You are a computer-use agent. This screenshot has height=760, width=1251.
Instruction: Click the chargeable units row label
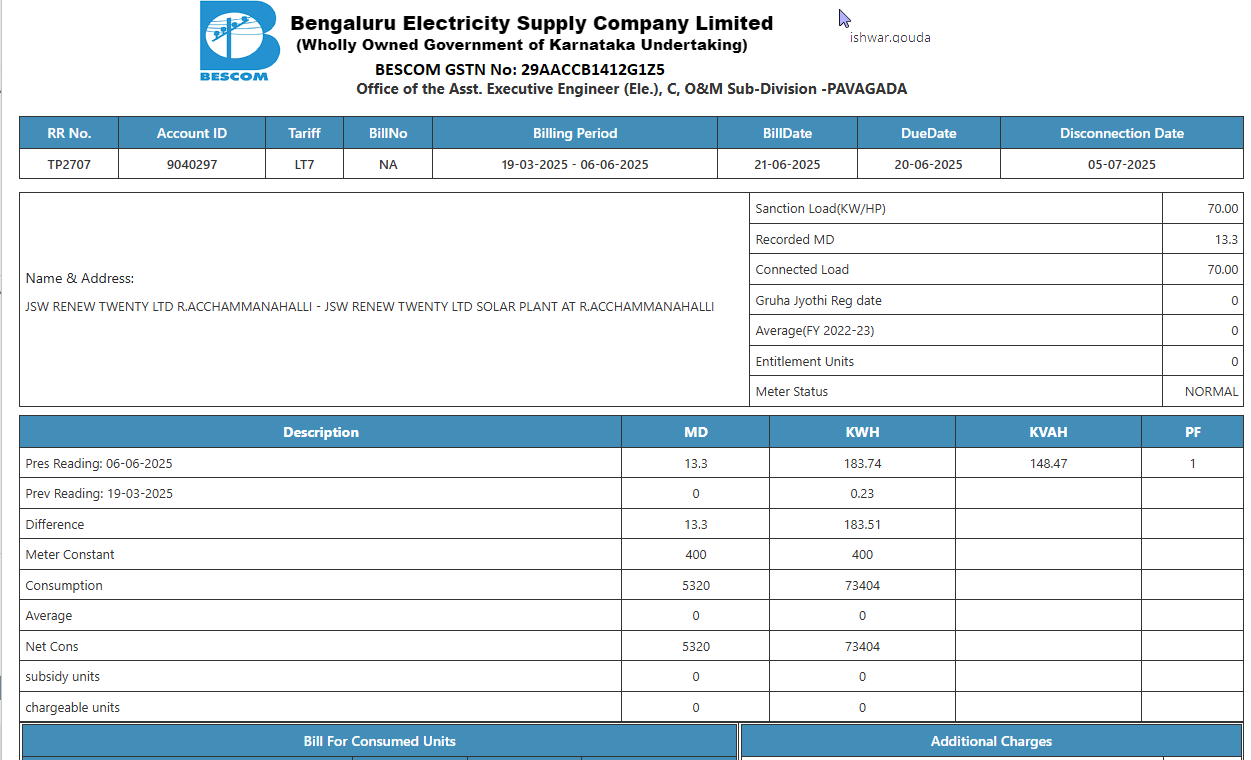point(73,707)
